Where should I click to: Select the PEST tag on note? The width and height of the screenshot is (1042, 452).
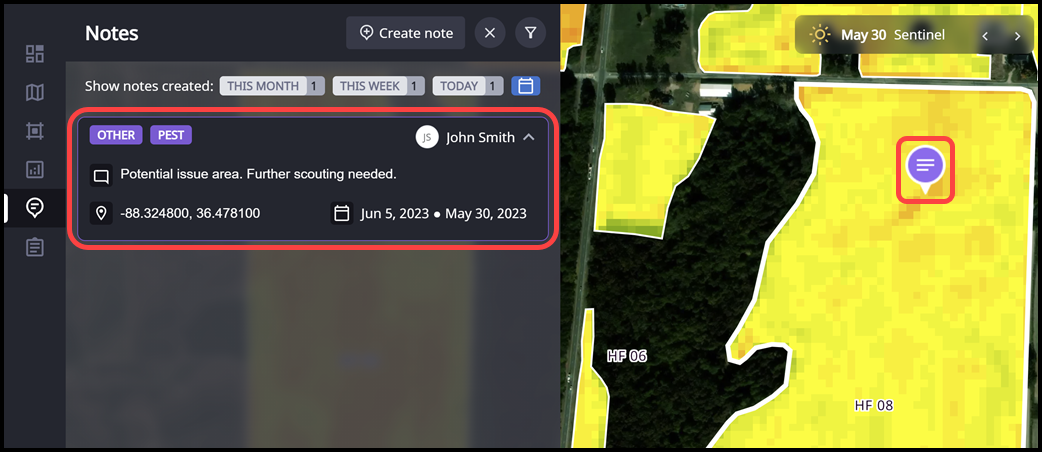coord(171,135)
